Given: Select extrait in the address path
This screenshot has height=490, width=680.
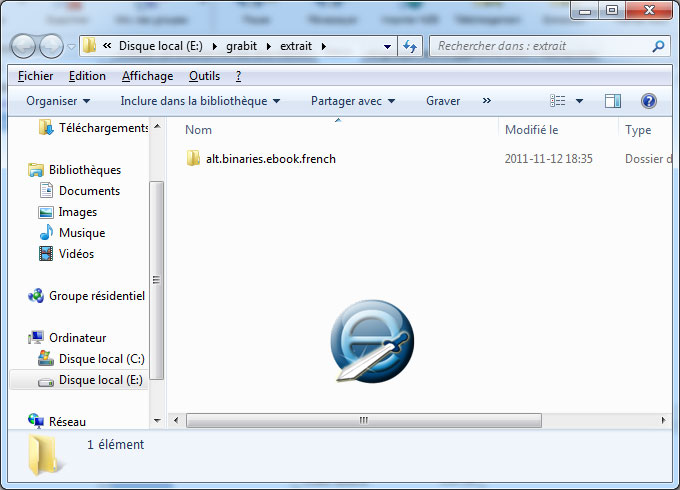Looking at the screenshot, I should [x=296, y=46].
